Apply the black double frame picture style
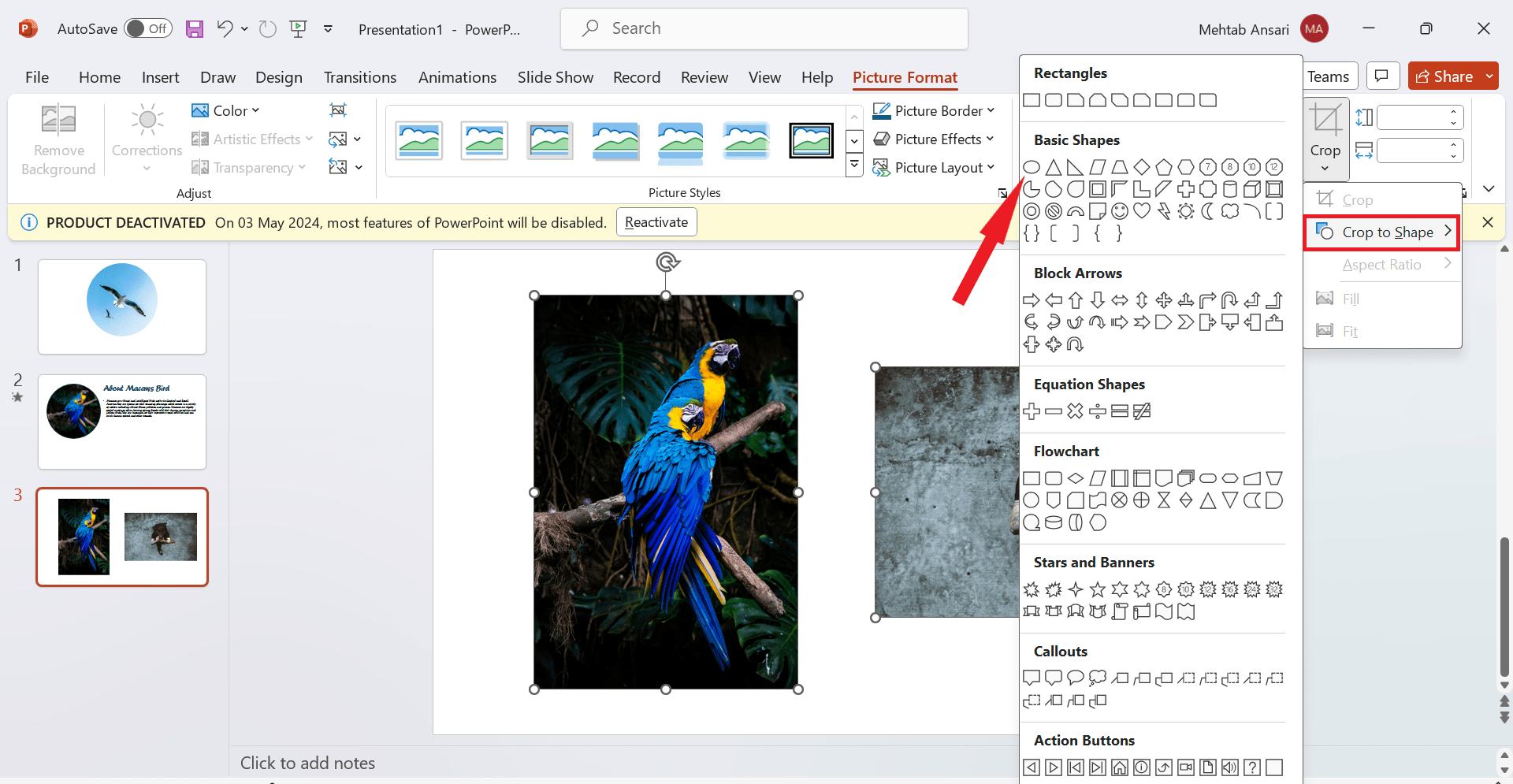This screenshot has width=1513, height=784. pyautogui.click(x=812, y=141)
